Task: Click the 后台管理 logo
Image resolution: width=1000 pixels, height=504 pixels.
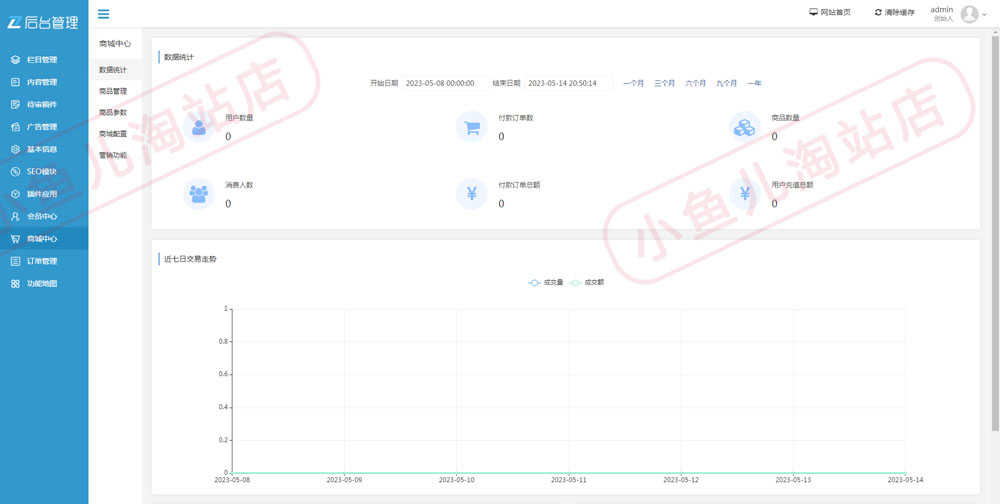Action: click(43, 22)
